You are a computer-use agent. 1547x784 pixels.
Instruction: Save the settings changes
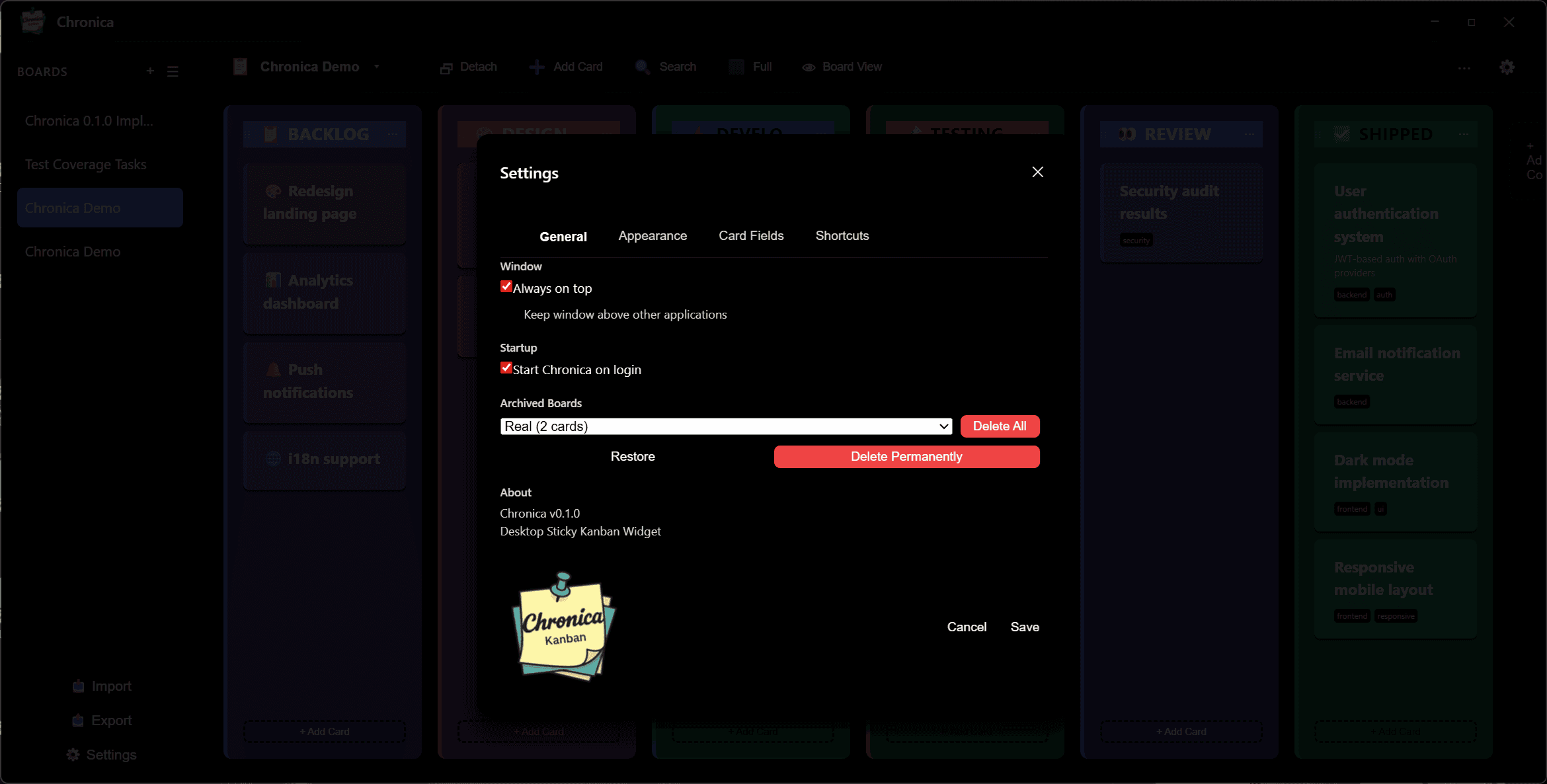coord(1025,627)
